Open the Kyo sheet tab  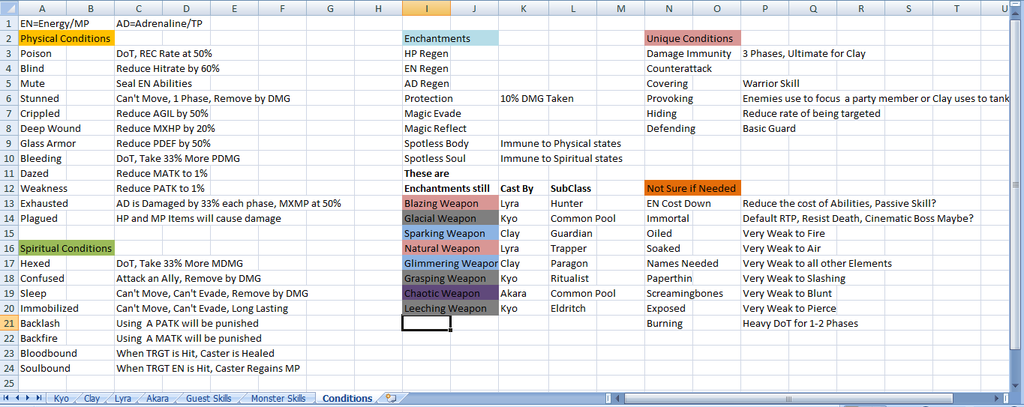tap(61, 398)
